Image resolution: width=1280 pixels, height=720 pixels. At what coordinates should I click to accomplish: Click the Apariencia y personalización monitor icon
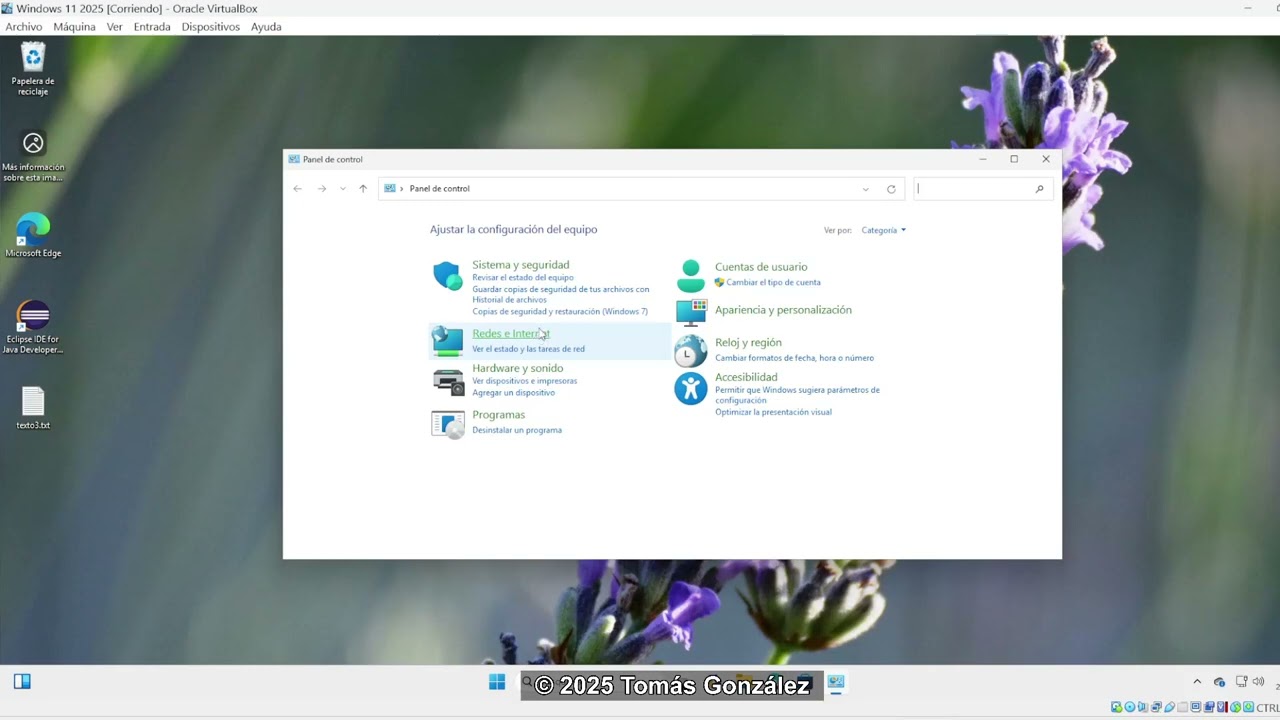tap(691, 312)
